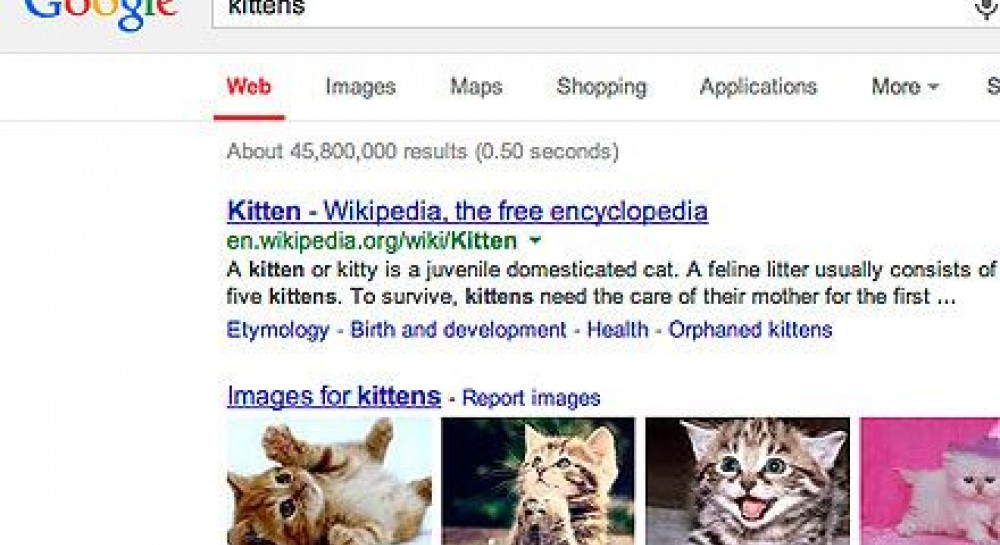Click the Birth and development link
Image resolution: width=1000 pixels, height=545 pixels.
click(x=458, y=330)
